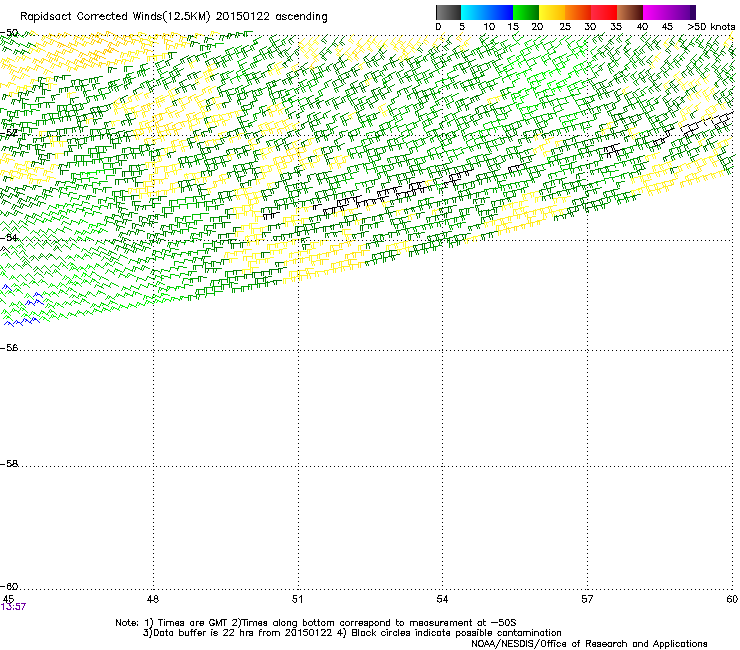Click the longitude axis label '48'
This screenshot has height=650, width=740.
[x=153, y=599]
